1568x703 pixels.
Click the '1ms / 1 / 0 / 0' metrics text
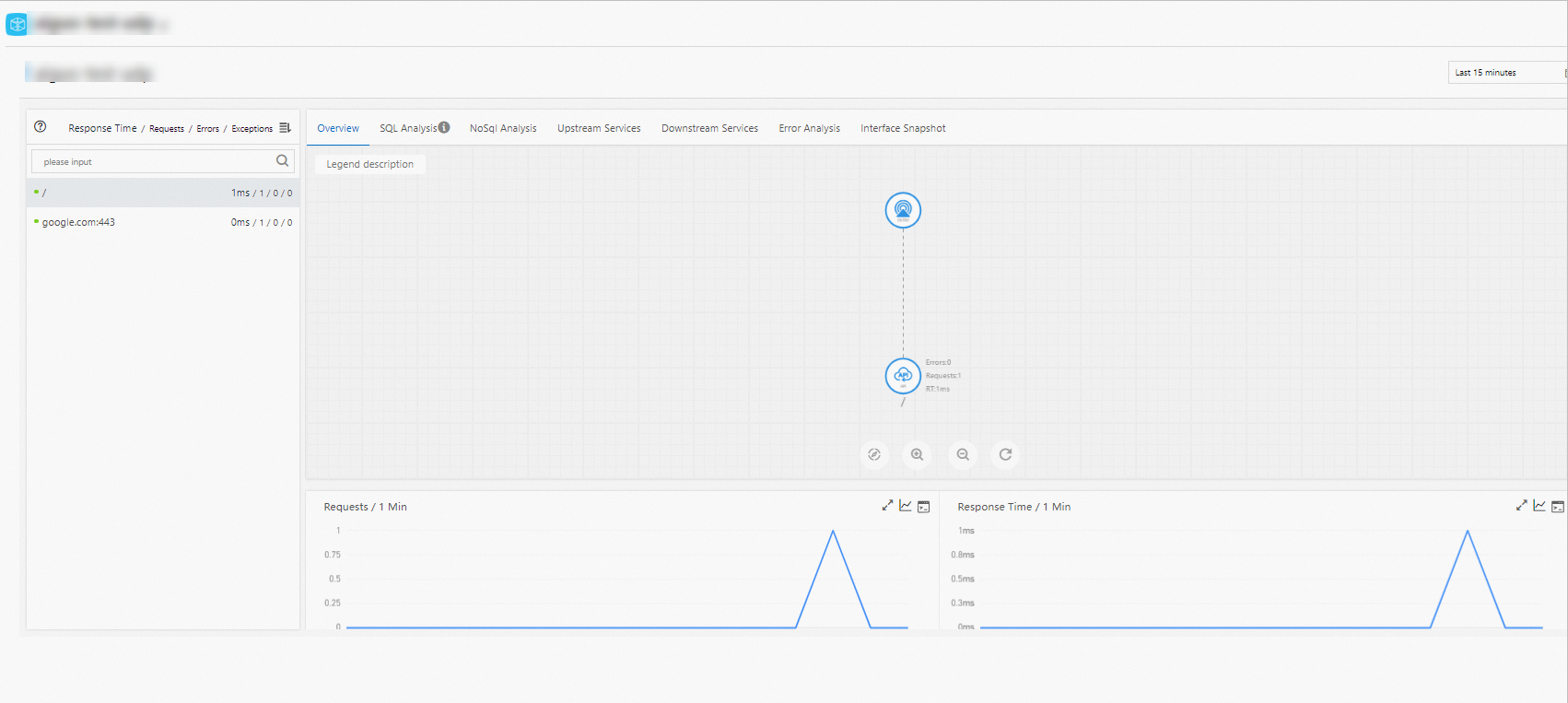click(262, 193)
